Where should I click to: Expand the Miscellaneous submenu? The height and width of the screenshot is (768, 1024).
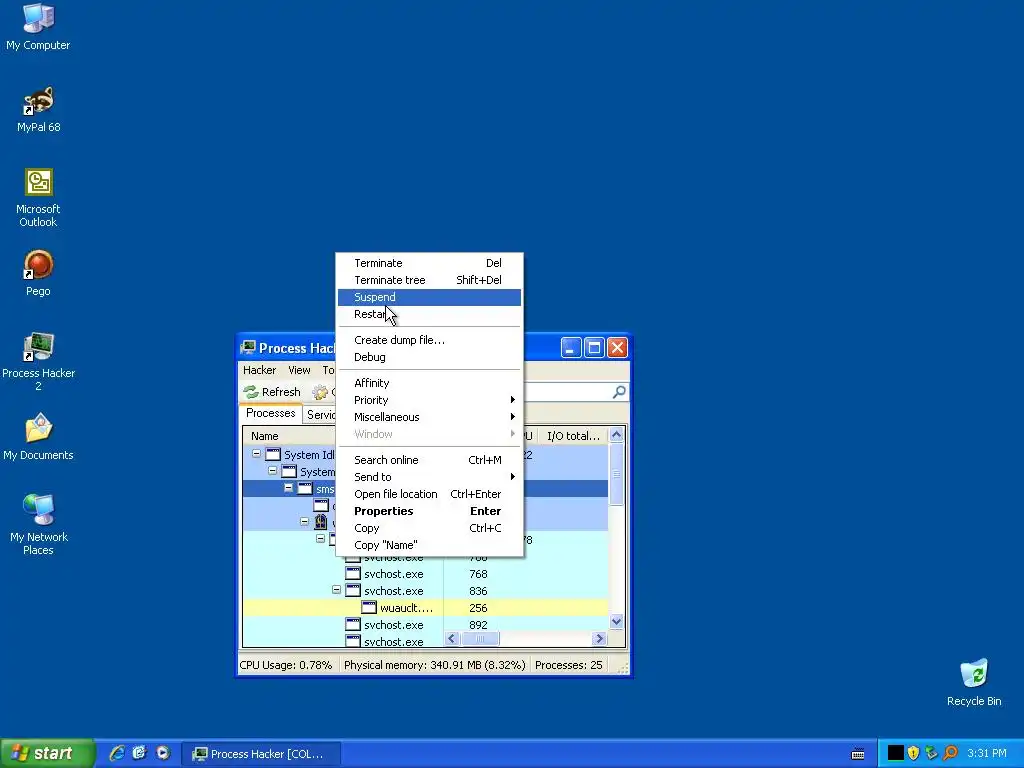tap(429, 417)
